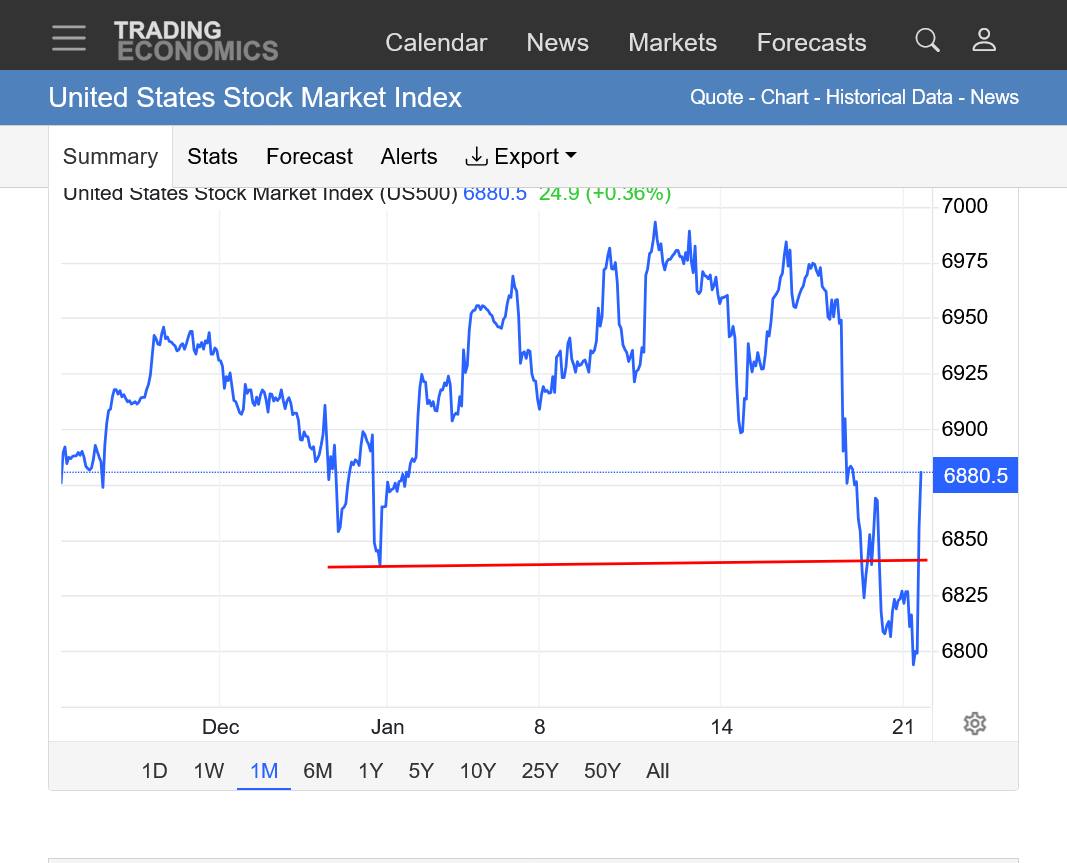Click the 6880.5 current price label
Screen dimensions: 1067x863
point(975,476)
